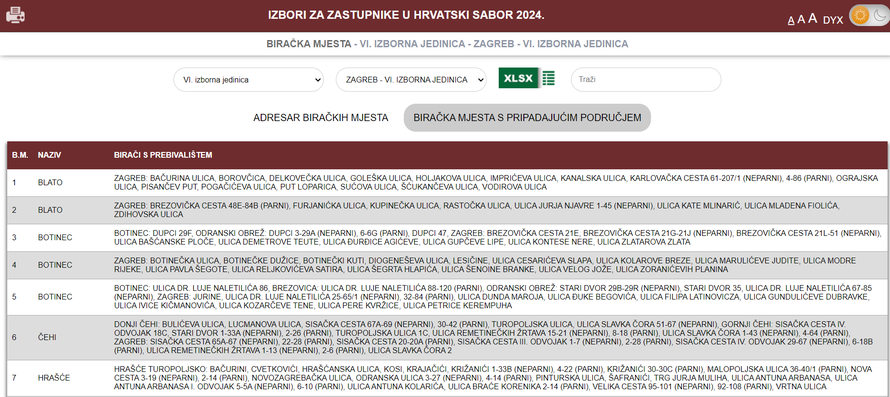The height and width of the screenshot is (397, 890).
Task: Click BLATO name in row 1
Action: click(50, 183)
